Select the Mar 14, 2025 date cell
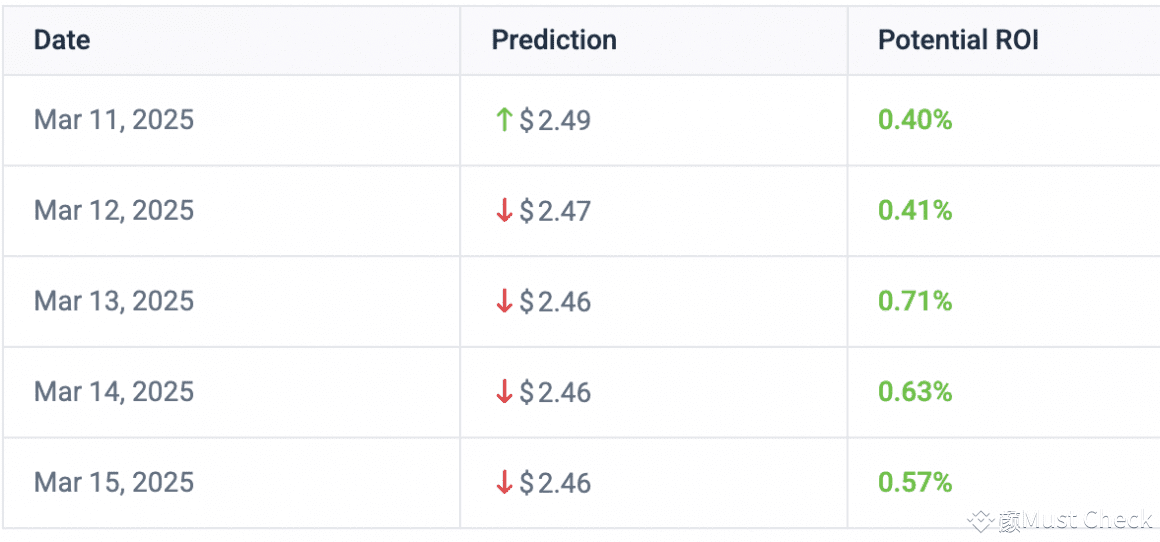The image size is (1160, 542). point(114,392)
